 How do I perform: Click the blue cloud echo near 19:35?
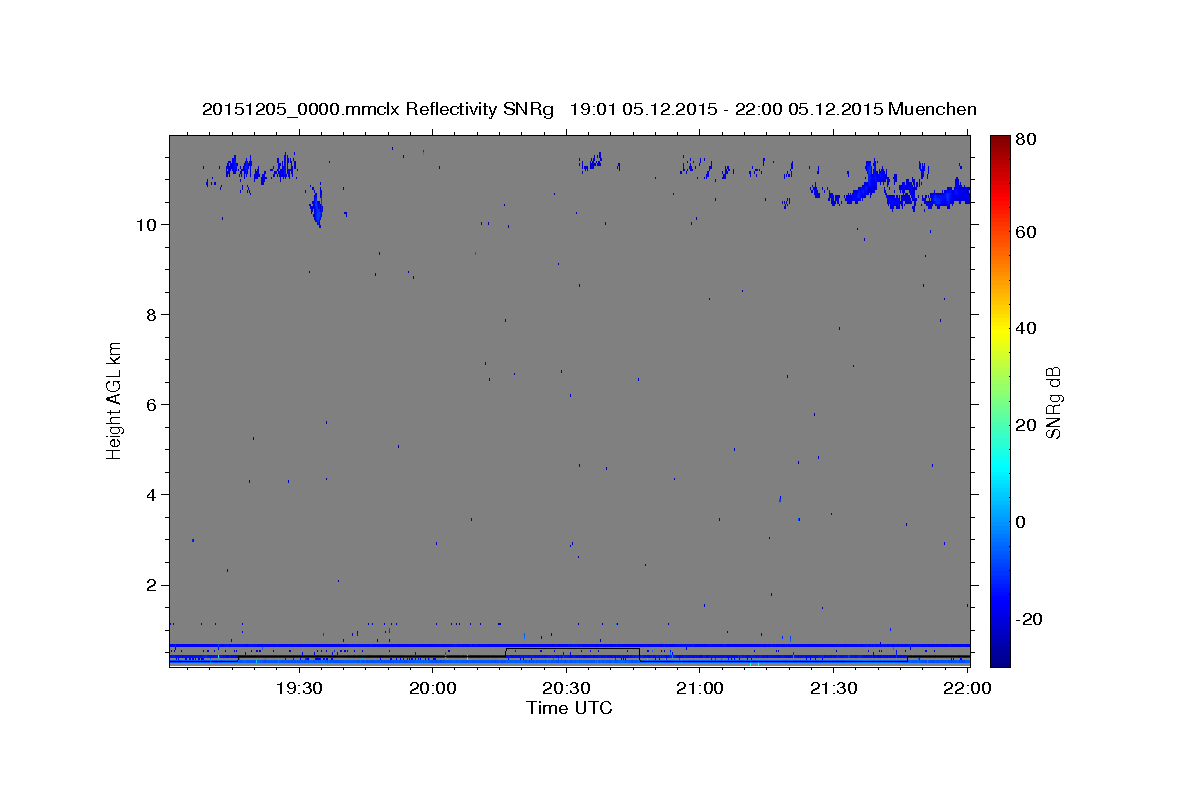316,206
